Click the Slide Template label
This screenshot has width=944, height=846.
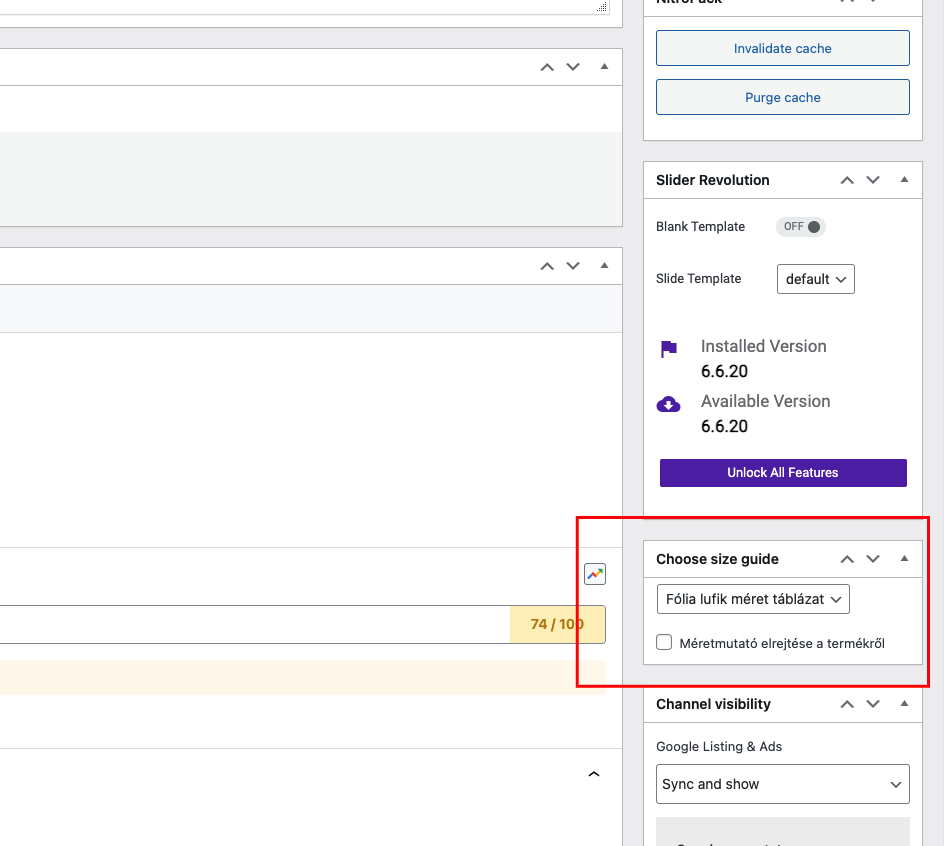[x=698, y=279]
